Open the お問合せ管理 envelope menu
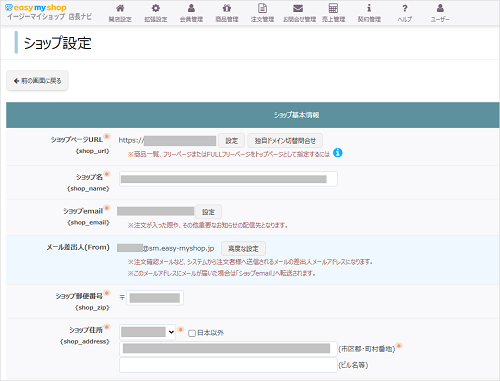500x381 pixels. (x=299, y=13)
